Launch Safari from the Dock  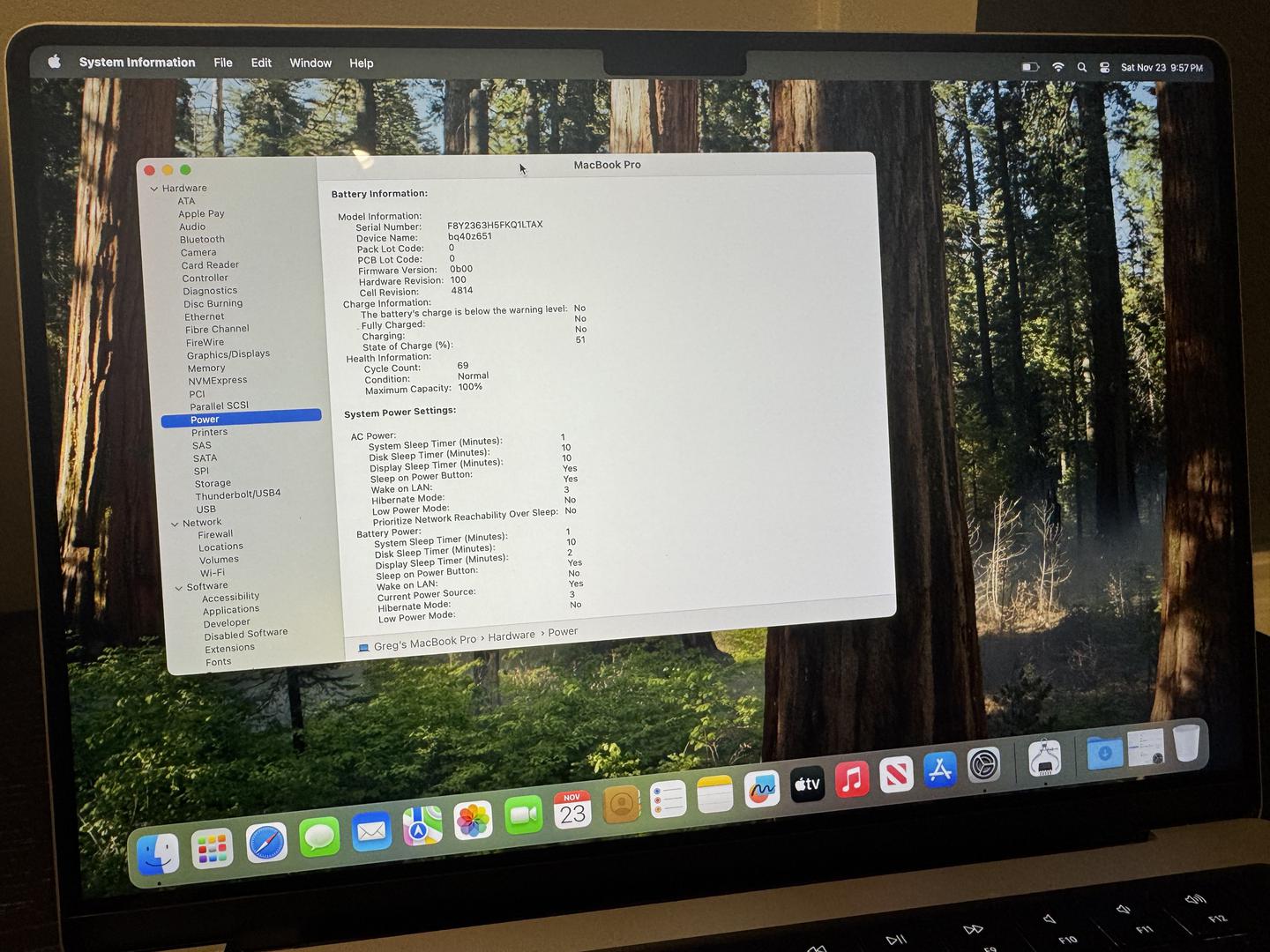coord(265,844)
